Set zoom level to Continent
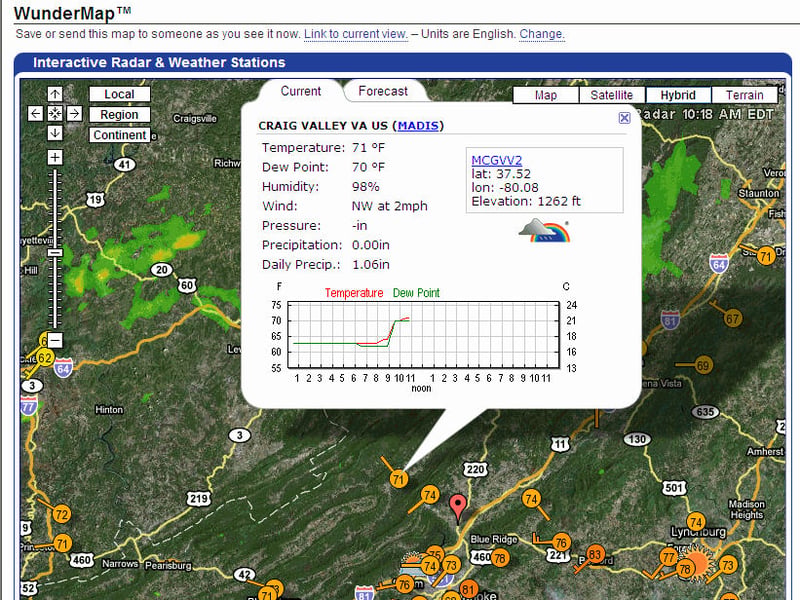 (119, 135)
